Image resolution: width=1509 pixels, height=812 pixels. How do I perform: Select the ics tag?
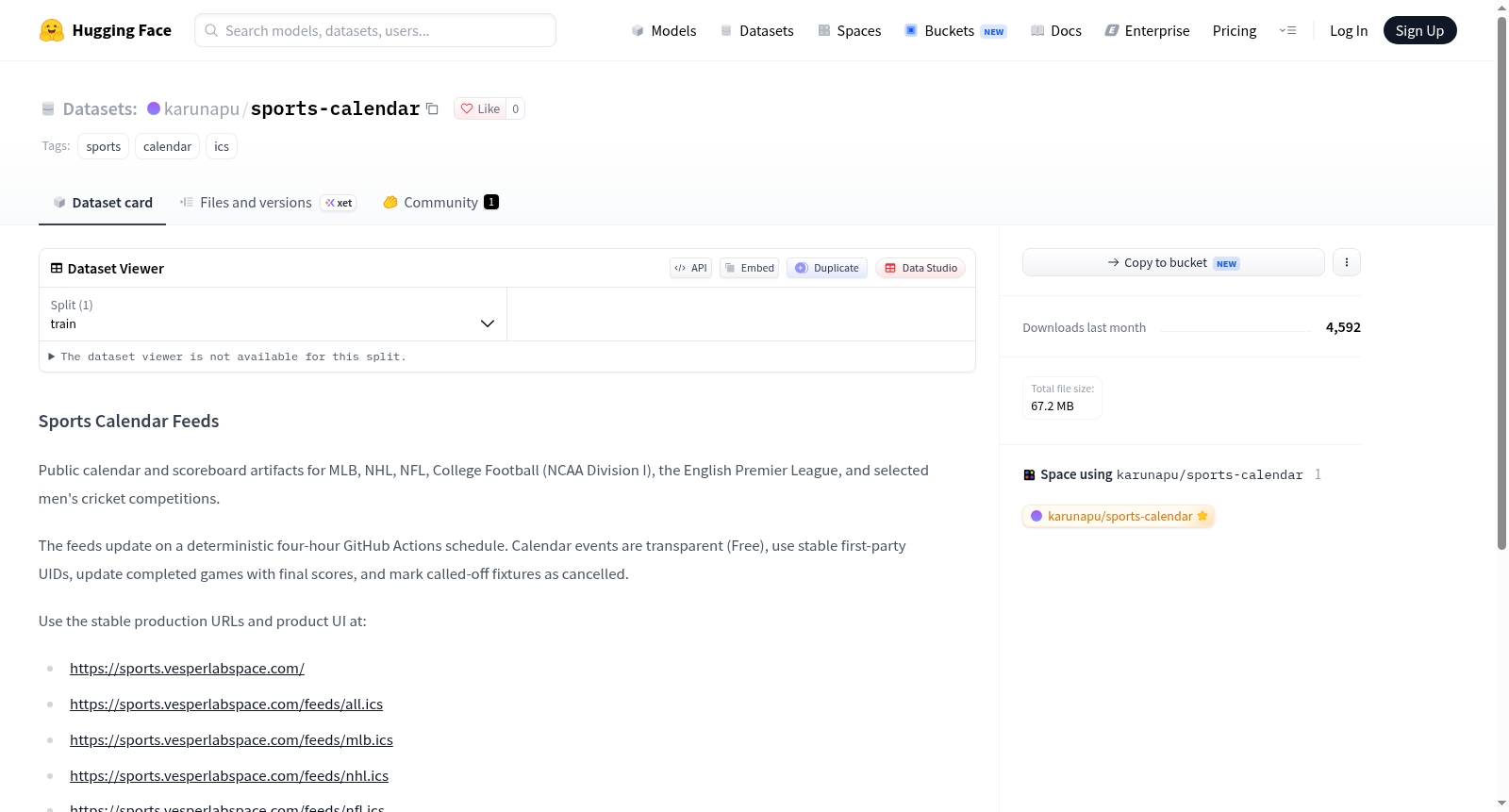pyautogui.click(x=222, y=146)
